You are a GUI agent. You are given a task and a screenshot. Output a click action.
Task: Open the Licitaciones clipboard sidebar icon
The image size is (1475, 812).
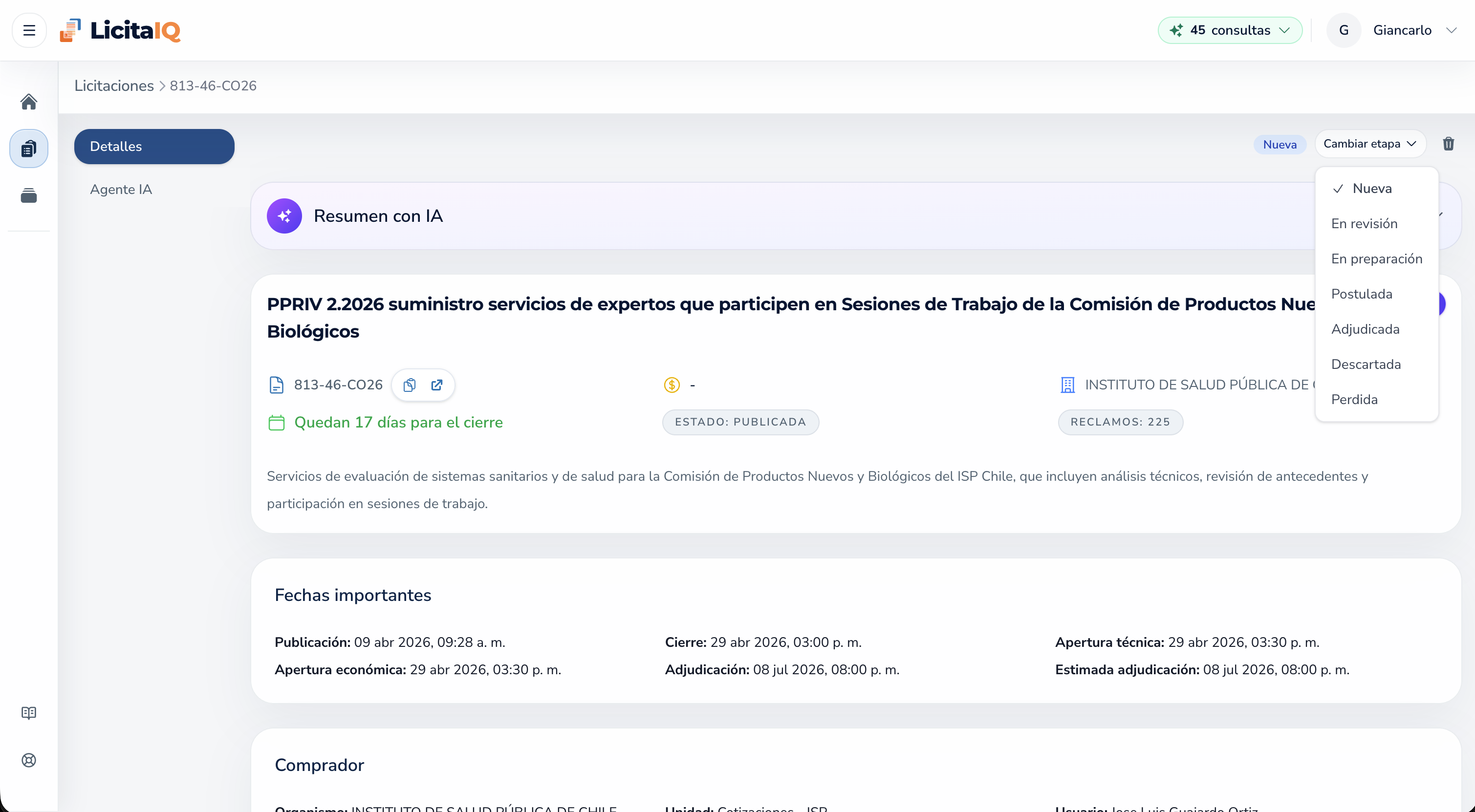pos(29,148)
